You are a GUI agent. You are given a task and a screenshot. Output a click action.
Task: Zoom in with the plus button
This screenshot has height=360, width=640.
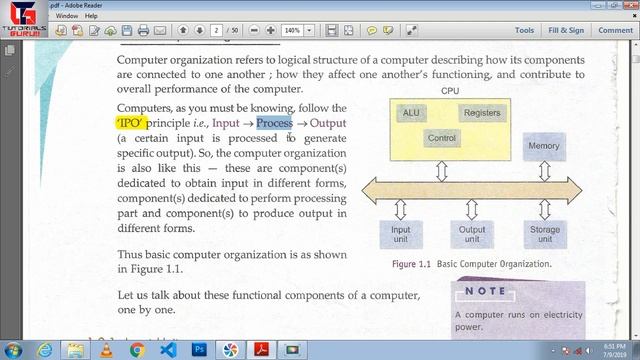click(271, 30)
